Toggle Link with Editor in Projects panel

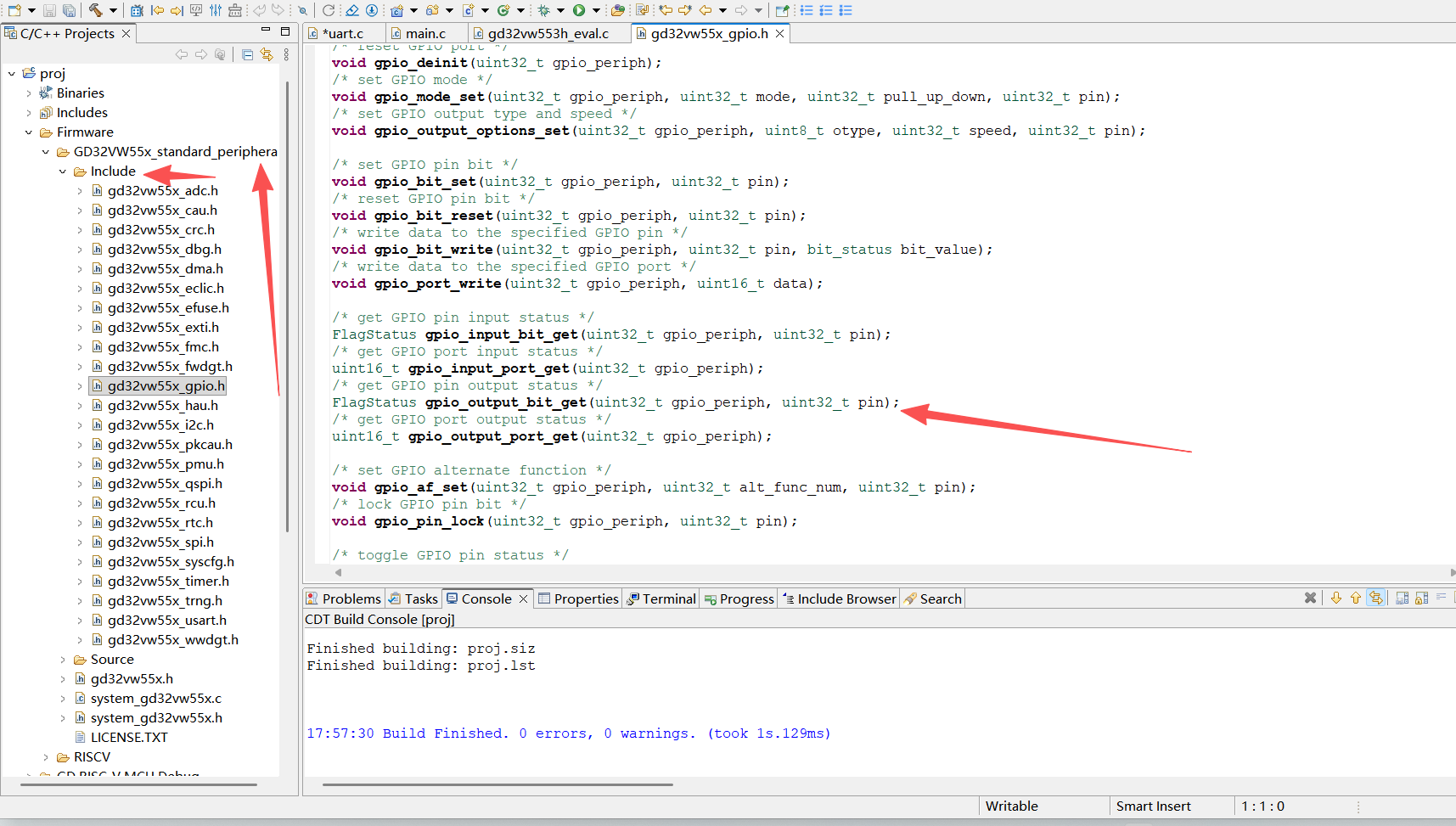point(267,54)
